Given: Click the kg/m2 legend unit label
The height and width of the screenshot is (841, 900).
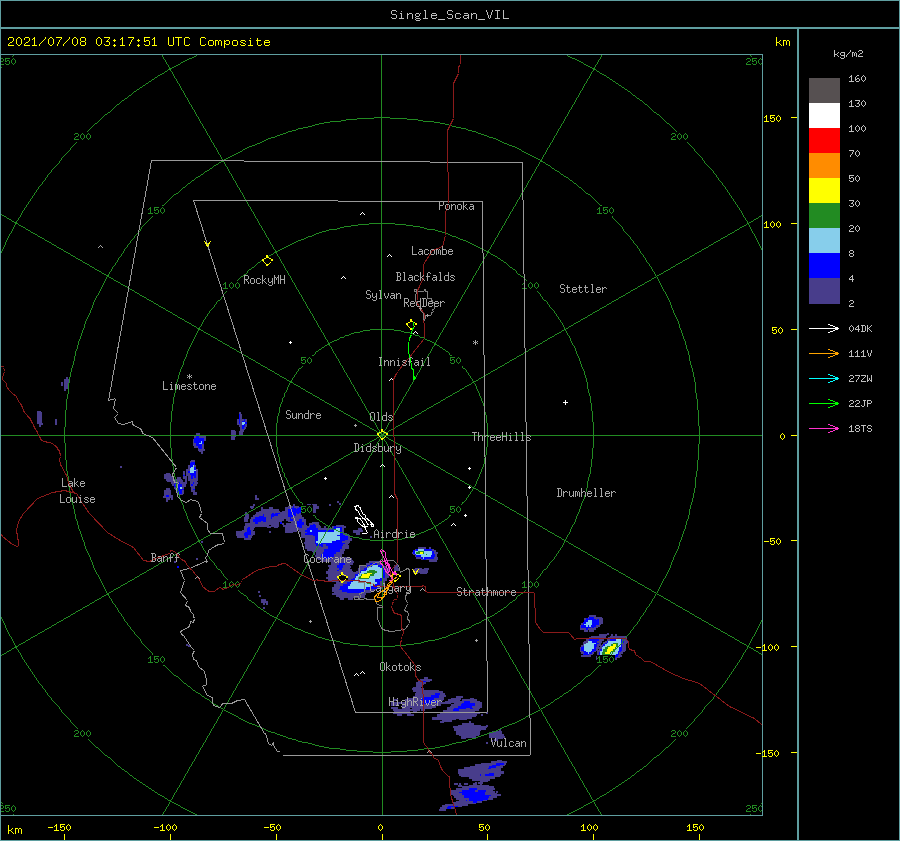Looking at the screenshot, I should pyautogui.click(x=848, y=54).
